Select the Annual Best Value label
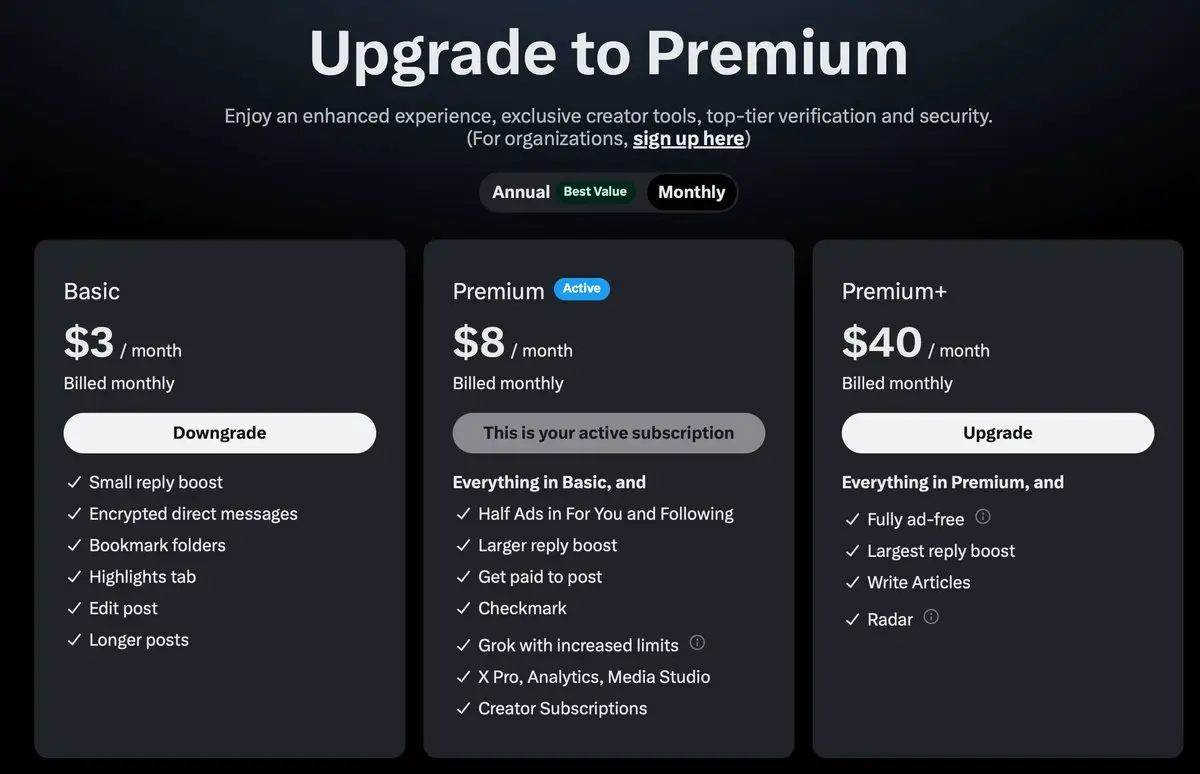 coord(597,191)
